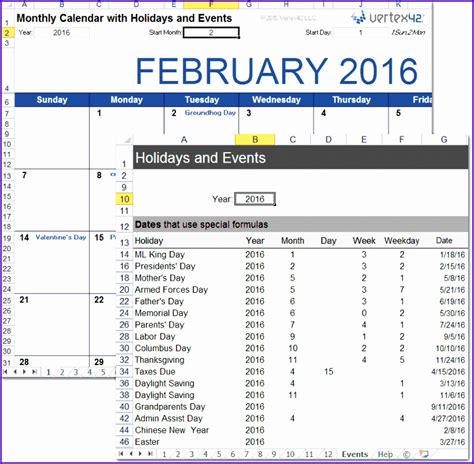Click the Weekday column label

tap(402, 241)
